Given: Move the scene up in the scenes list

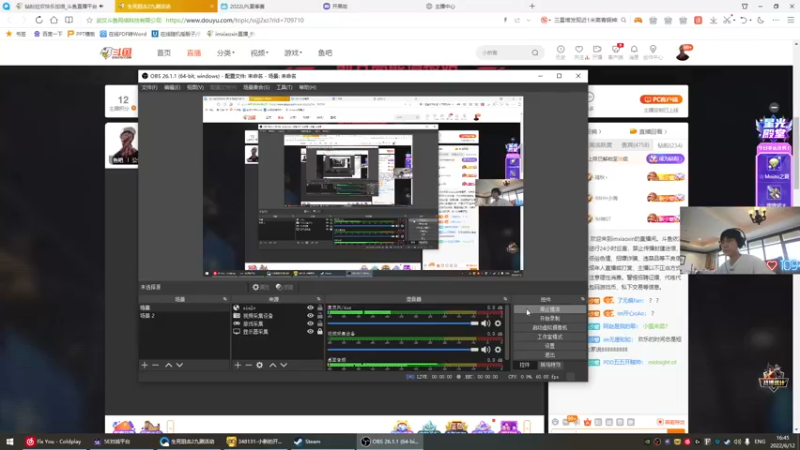Looking at the screenshot, I should pyautogui.click(x=168, y=365).
